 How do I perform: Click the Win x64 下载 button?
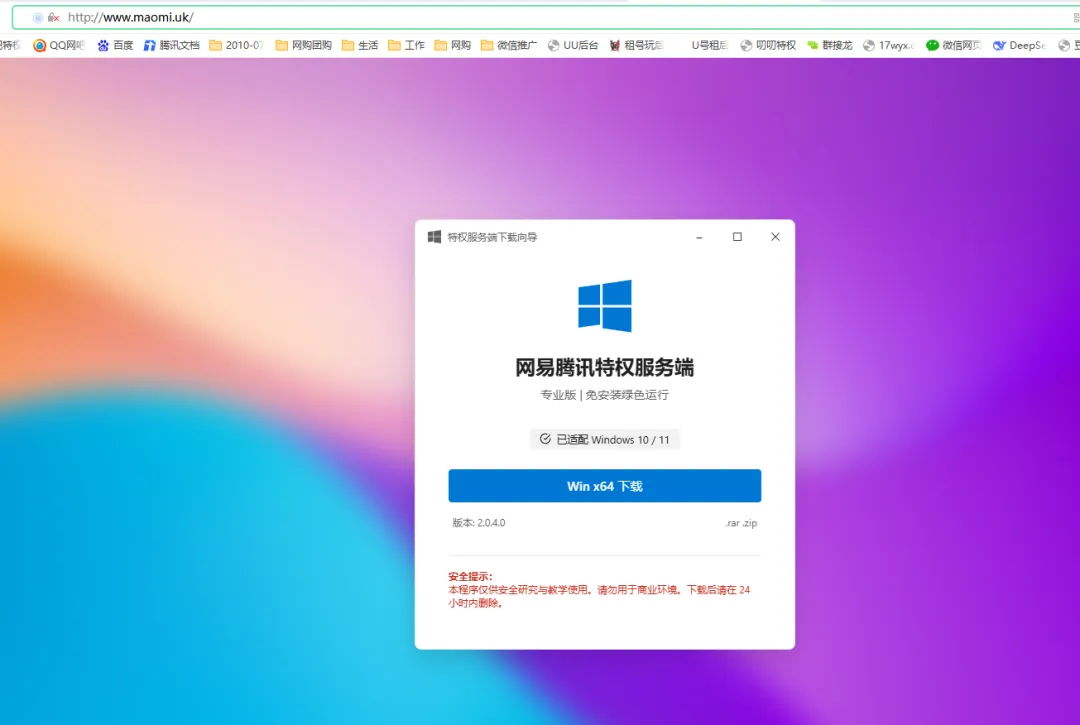point(604,486)
